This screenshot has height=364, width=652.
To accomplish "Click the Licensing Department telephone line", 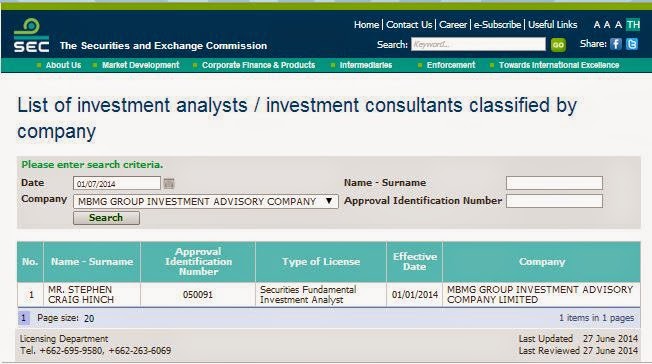I will click(x=96, y=351).
